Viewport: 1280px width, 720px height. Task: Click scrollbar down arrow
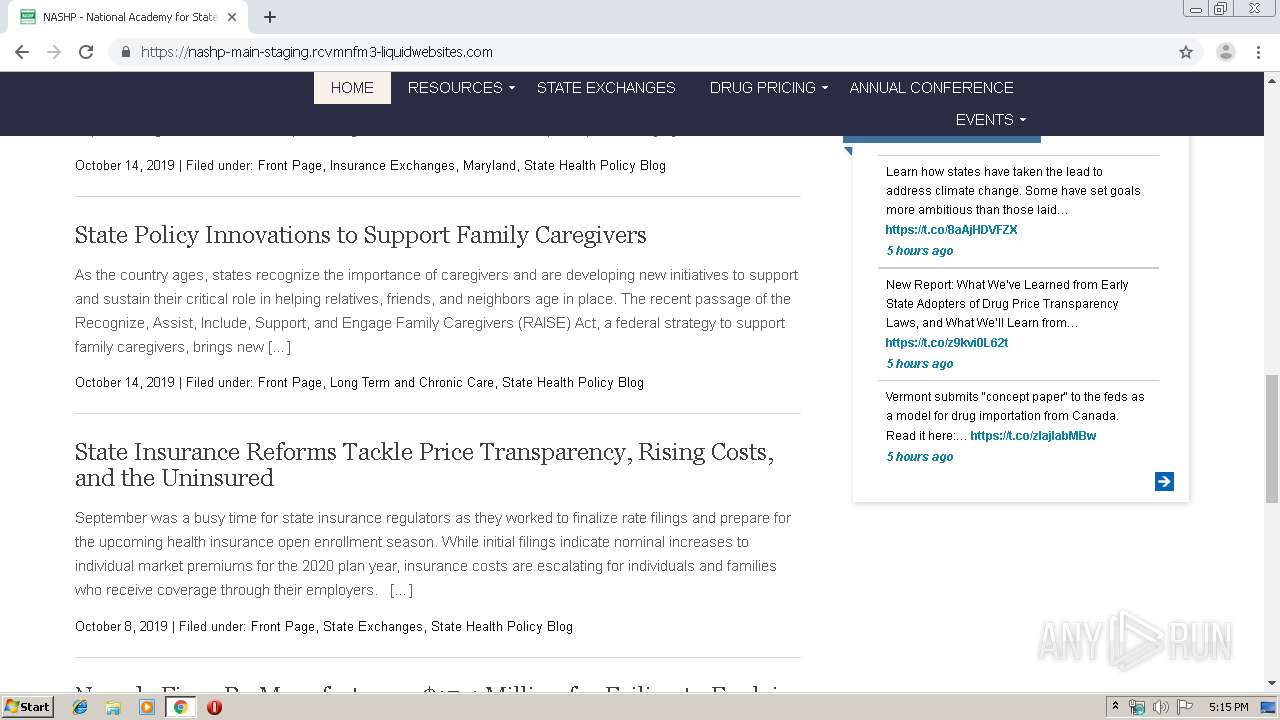pos(1271,683)
